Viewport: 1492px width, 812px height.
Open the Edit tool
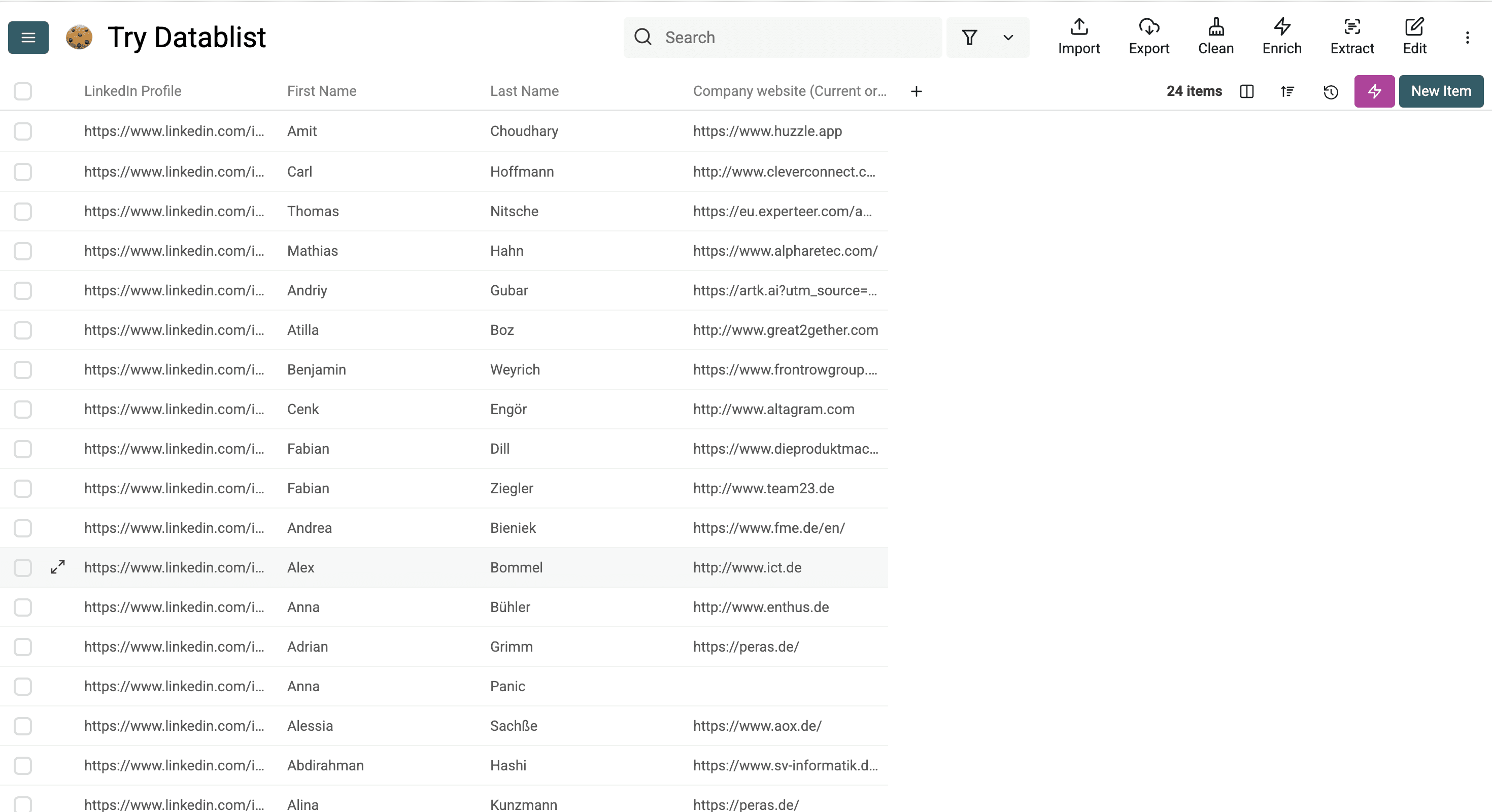[x=1414, y=37]
